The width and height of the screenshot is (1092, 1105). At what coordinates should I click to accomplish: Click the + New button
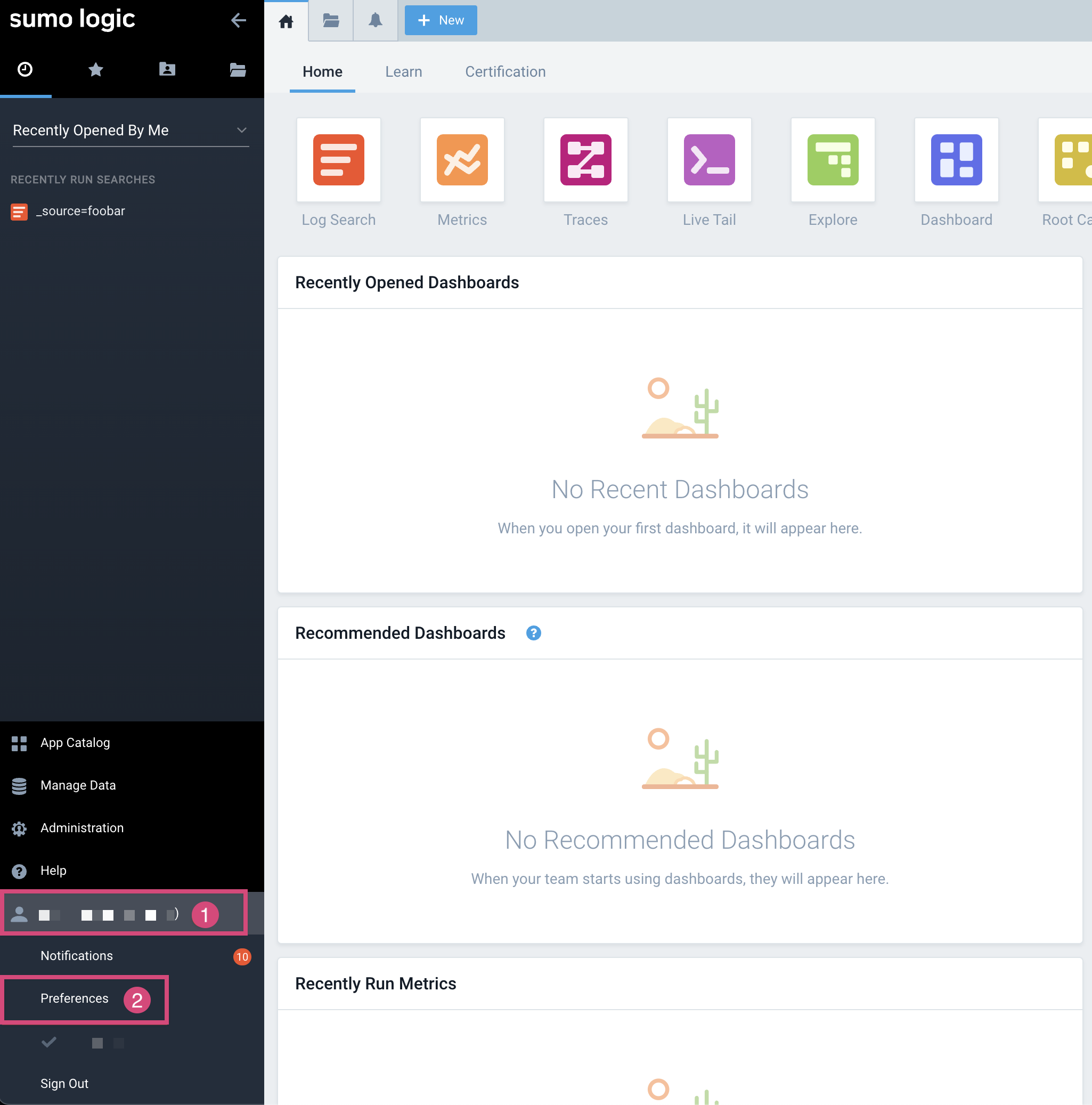(441, 21)
